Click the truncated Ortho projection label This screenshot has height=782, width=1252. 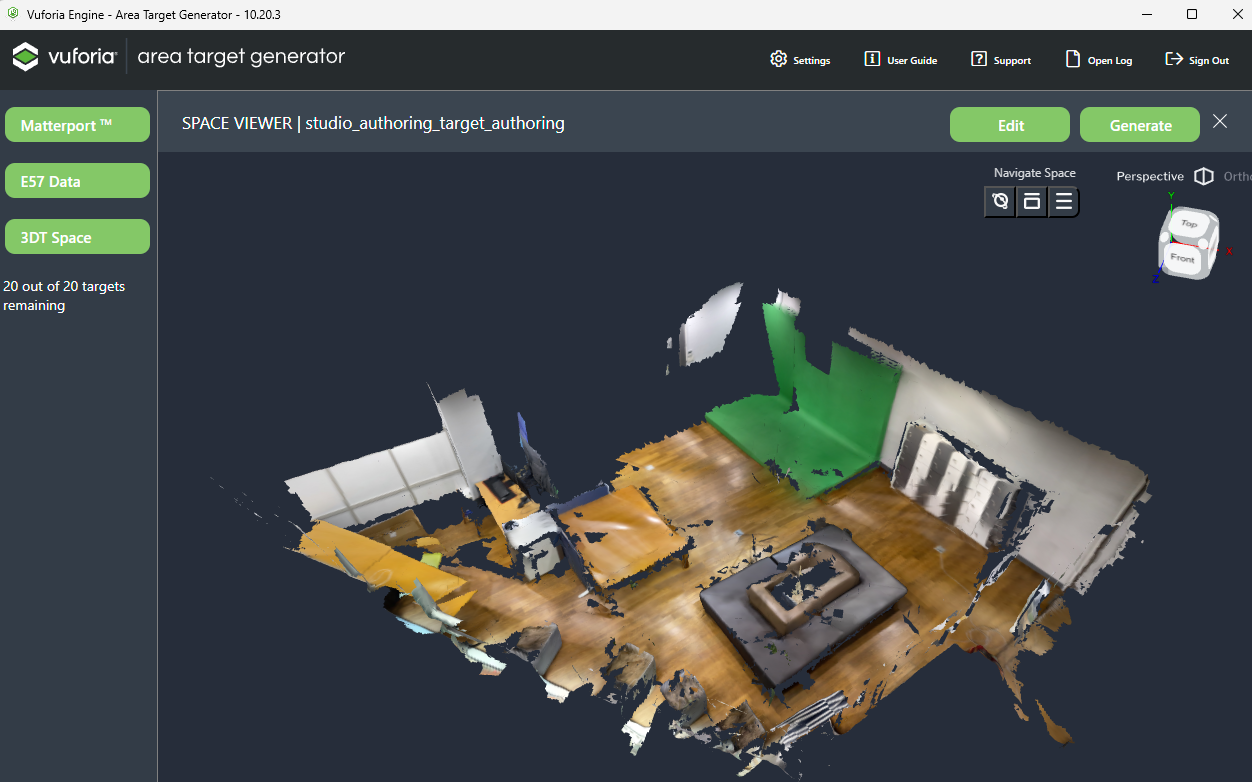point(1238,176)
